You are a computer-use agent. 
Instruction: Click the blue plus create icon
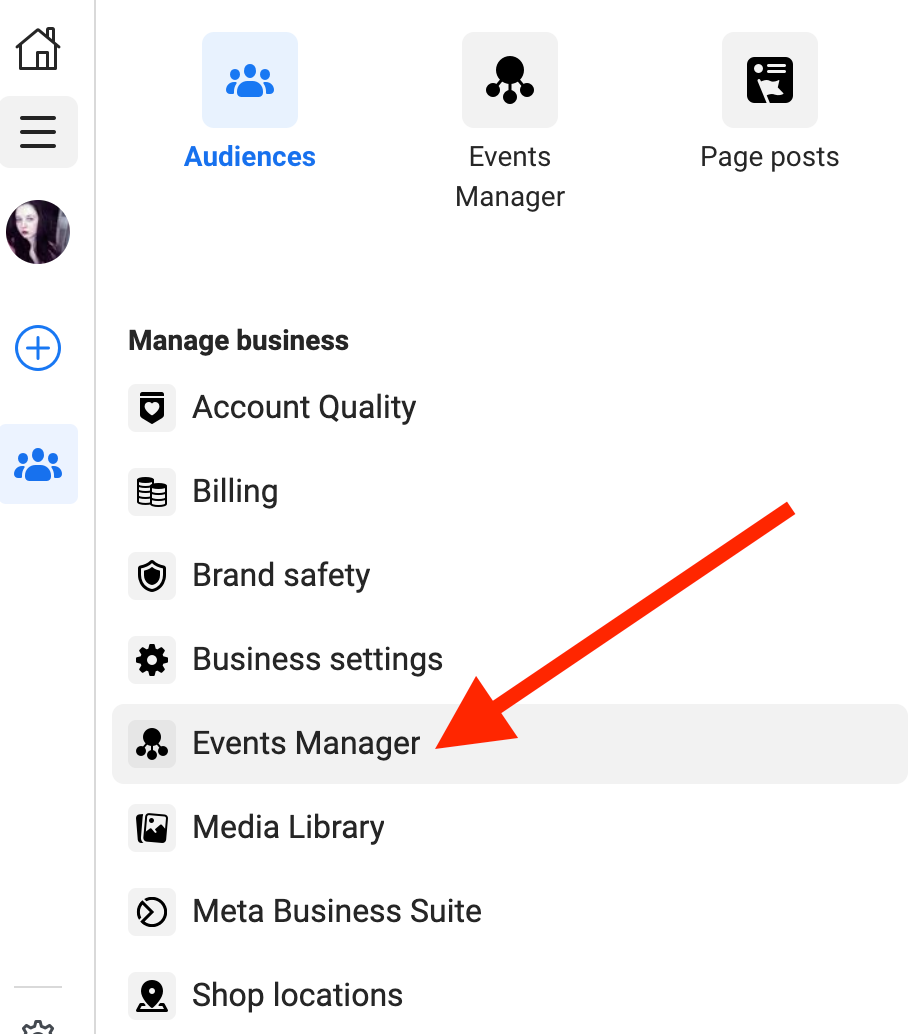[x=38, y=348]
